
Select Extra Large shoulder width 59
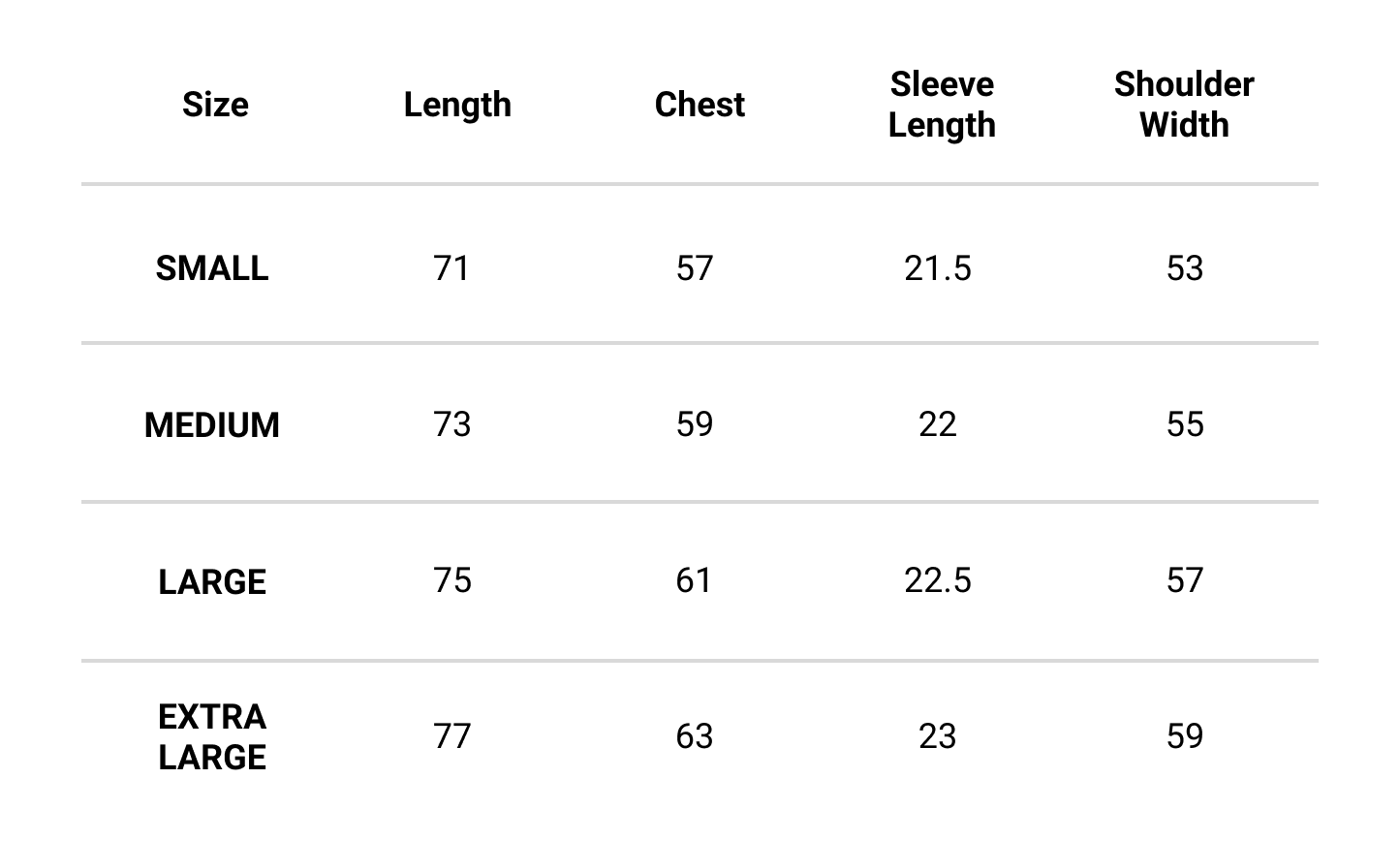[1185, 736]
